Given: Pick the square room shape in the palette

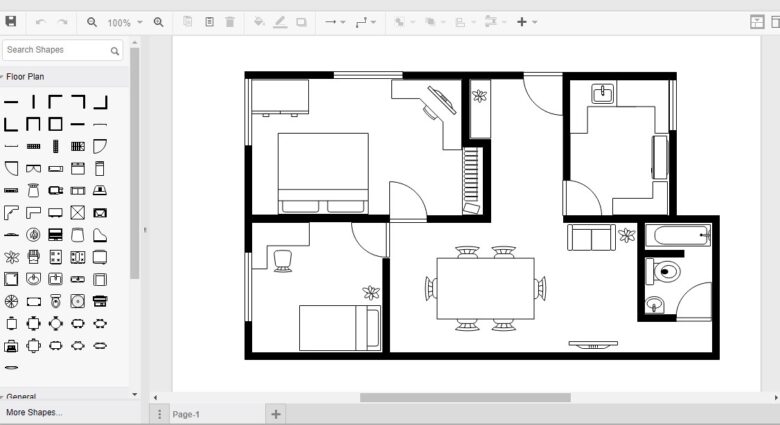Looking at the screenshot, I should [x=55, y=124].
